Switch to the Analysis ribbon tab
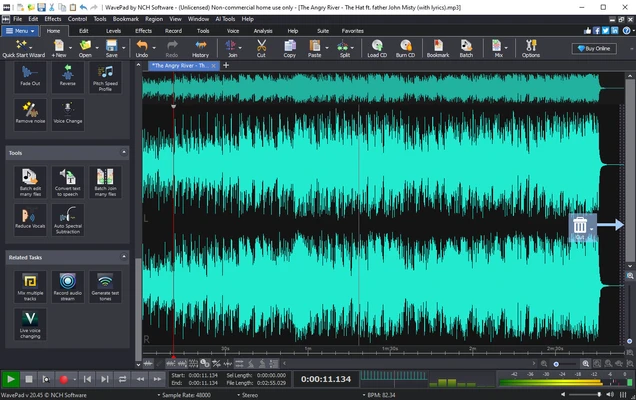 [263, 31]
